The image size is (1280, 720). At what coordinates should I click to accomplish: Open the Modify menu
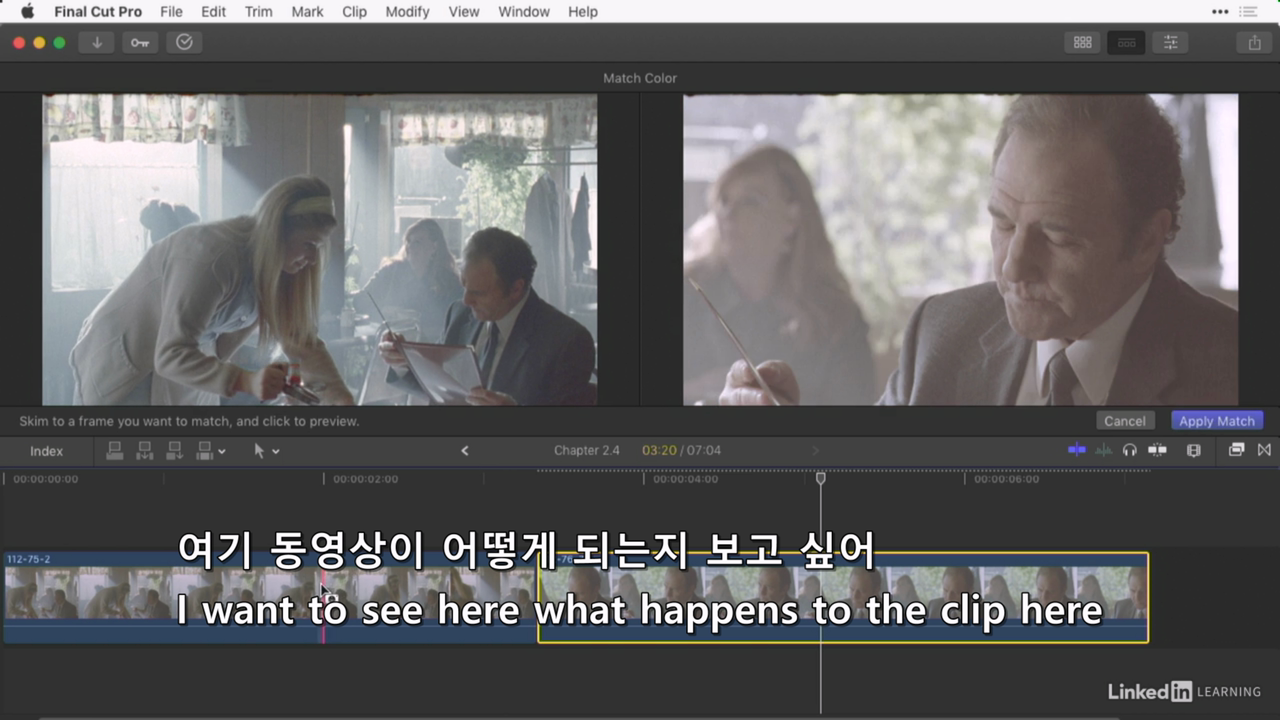pyautogui.click(x=407, y=12)
